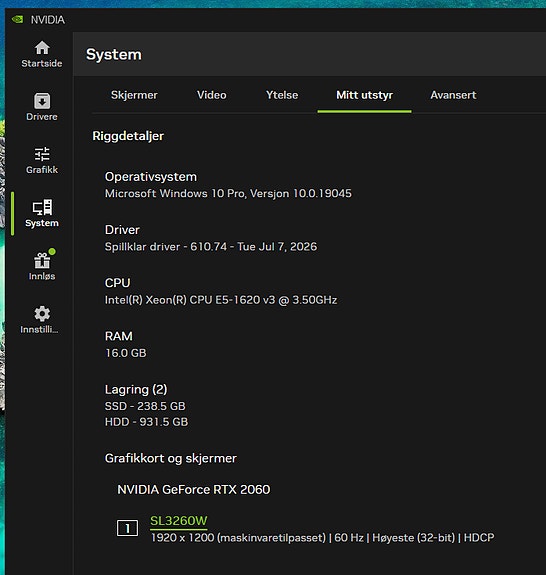This screenshot has height=575, width=546.
Task: Select the Mitt utstyr tab
Action: tap(364, 95)
